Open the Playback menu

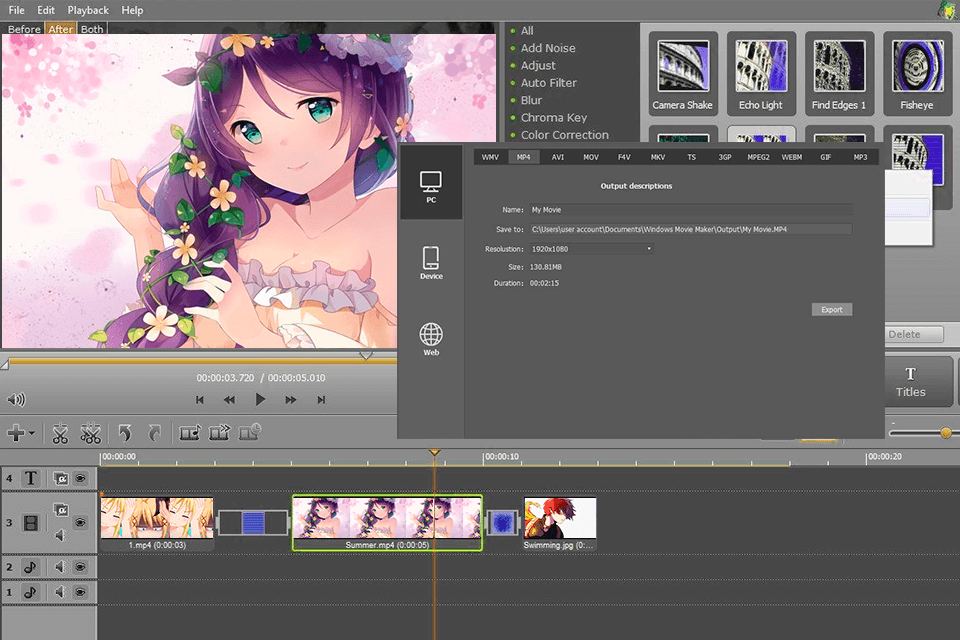(87, 10)
